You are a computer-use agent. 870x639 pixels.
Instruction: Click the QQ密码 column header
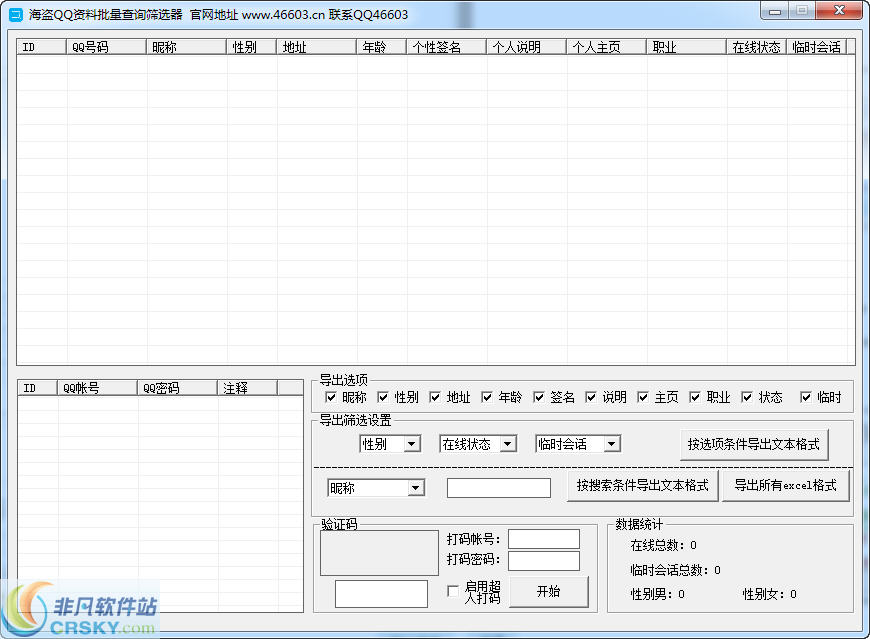177,388
